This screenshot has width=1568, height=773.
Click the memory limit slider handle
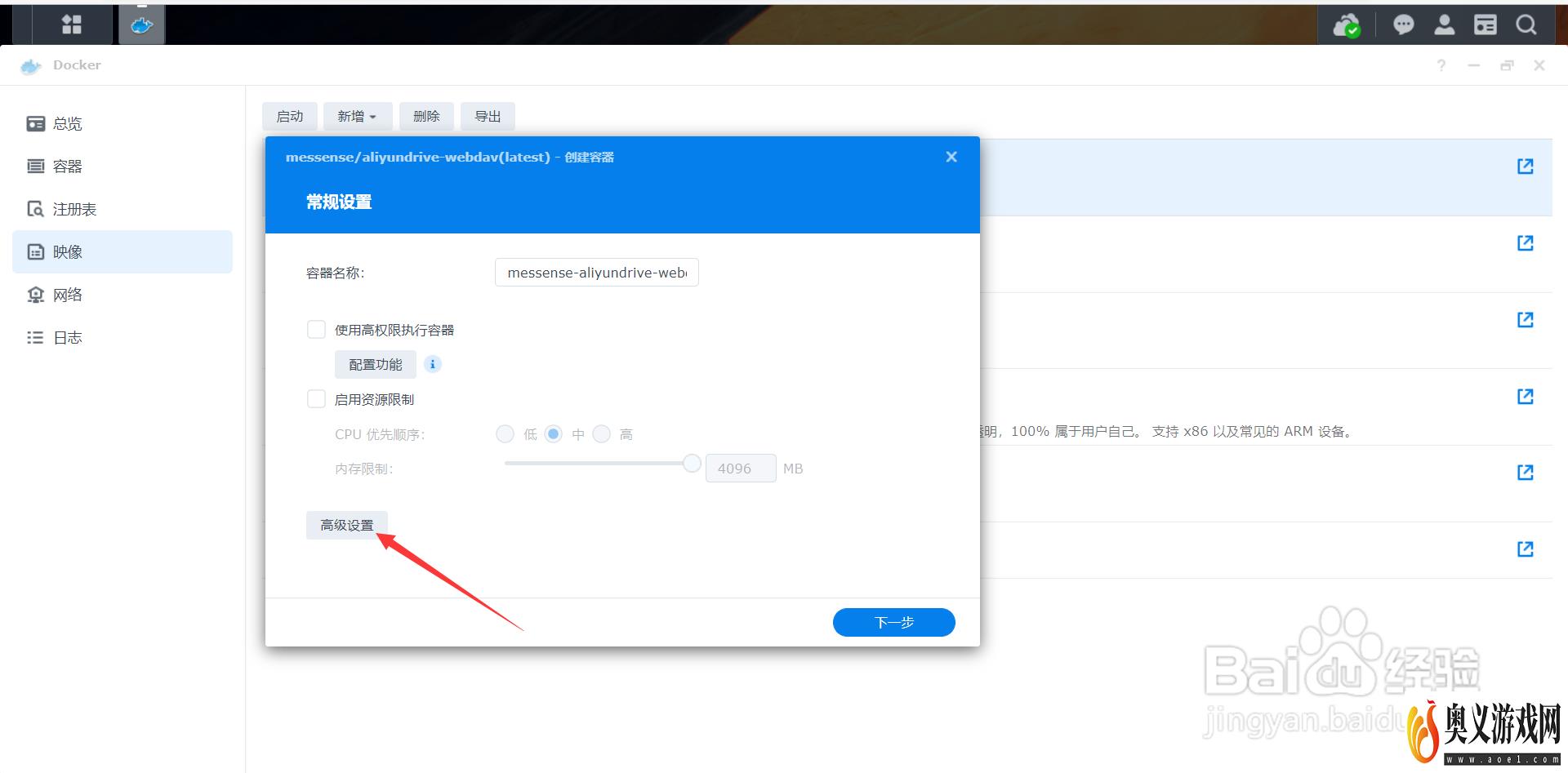click(x=692, y=464)
